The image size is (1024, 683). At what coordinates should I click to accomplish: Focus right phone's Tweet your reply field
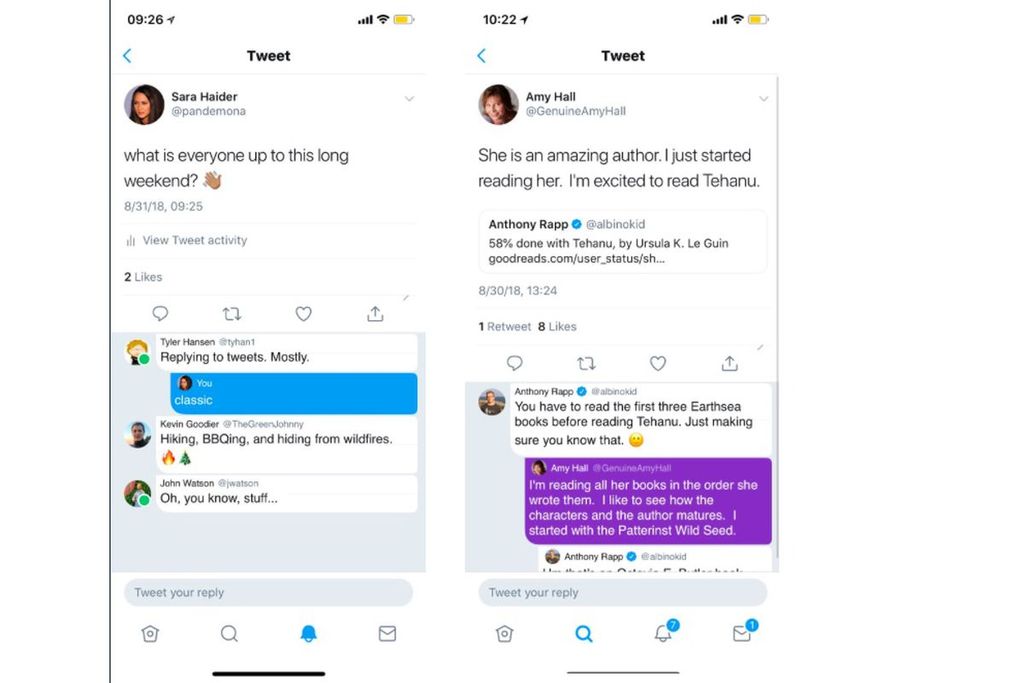tap(622, 592)
